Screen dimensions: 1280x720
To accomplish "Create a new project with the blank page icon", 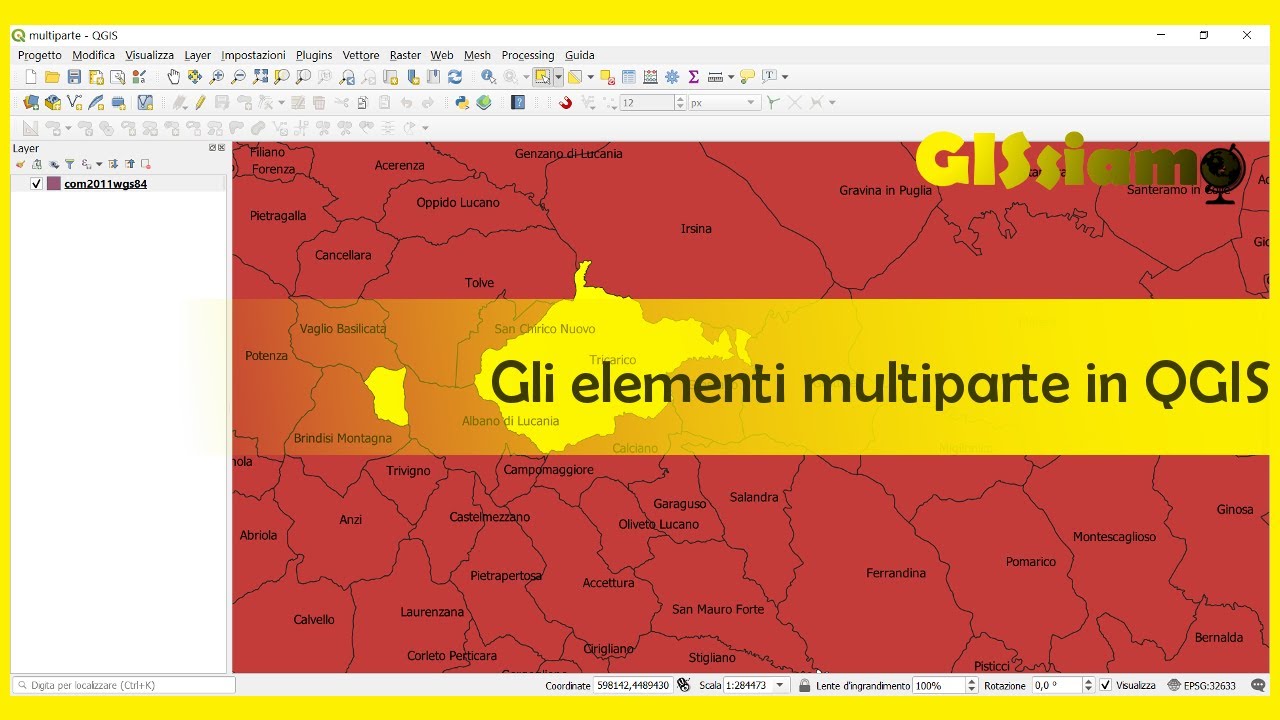I will 31,76.
